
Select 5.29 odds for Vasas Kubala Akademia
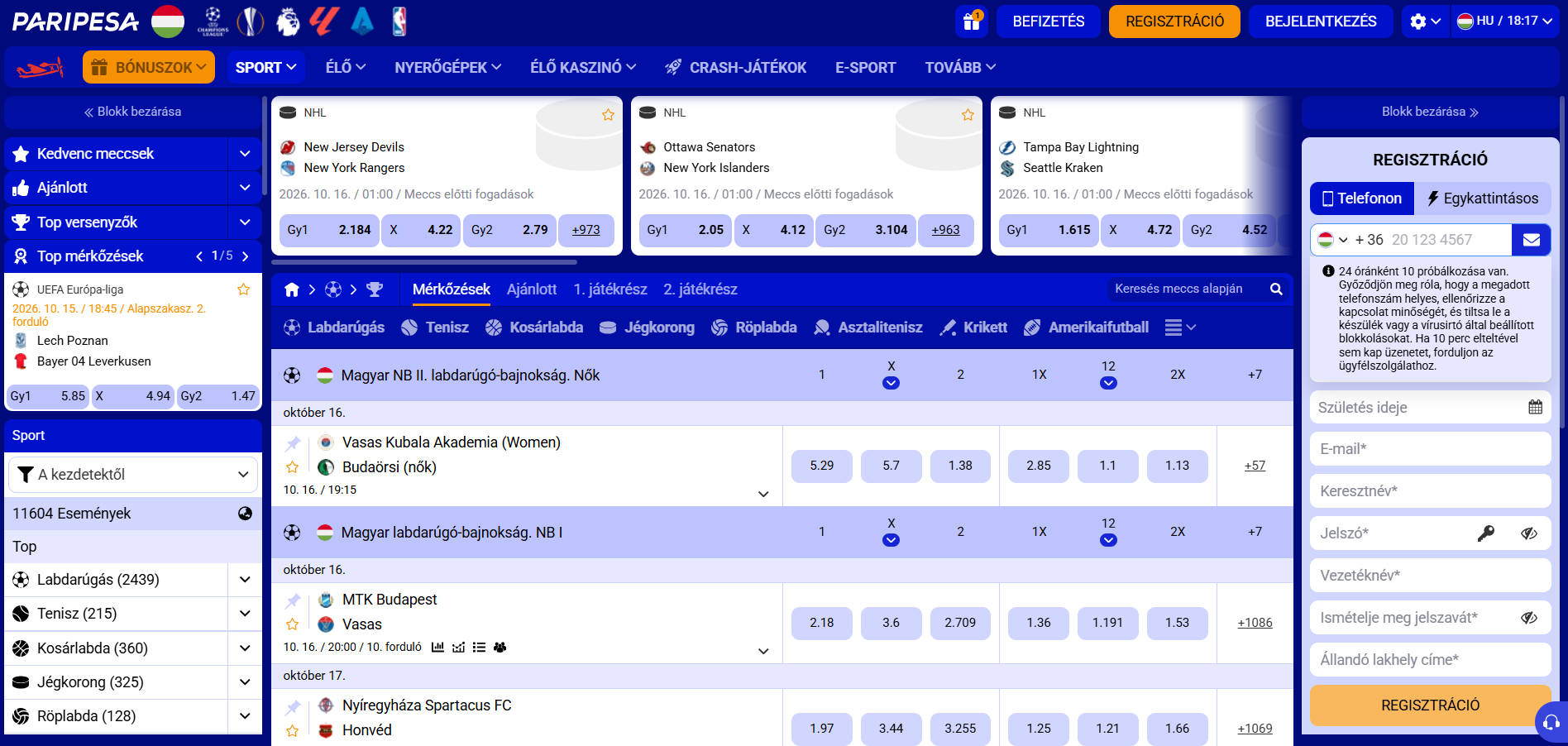point(822,466)
